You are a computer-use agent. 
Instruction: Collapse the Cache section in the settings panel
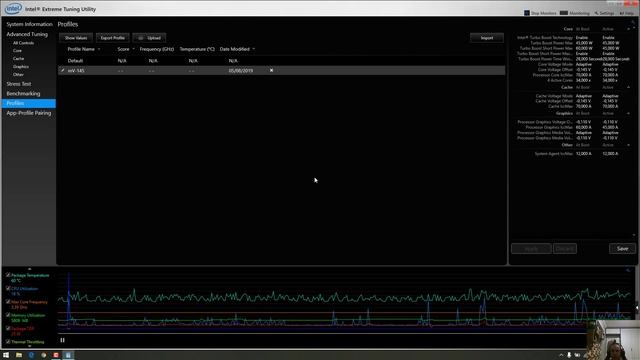(629, 87)
